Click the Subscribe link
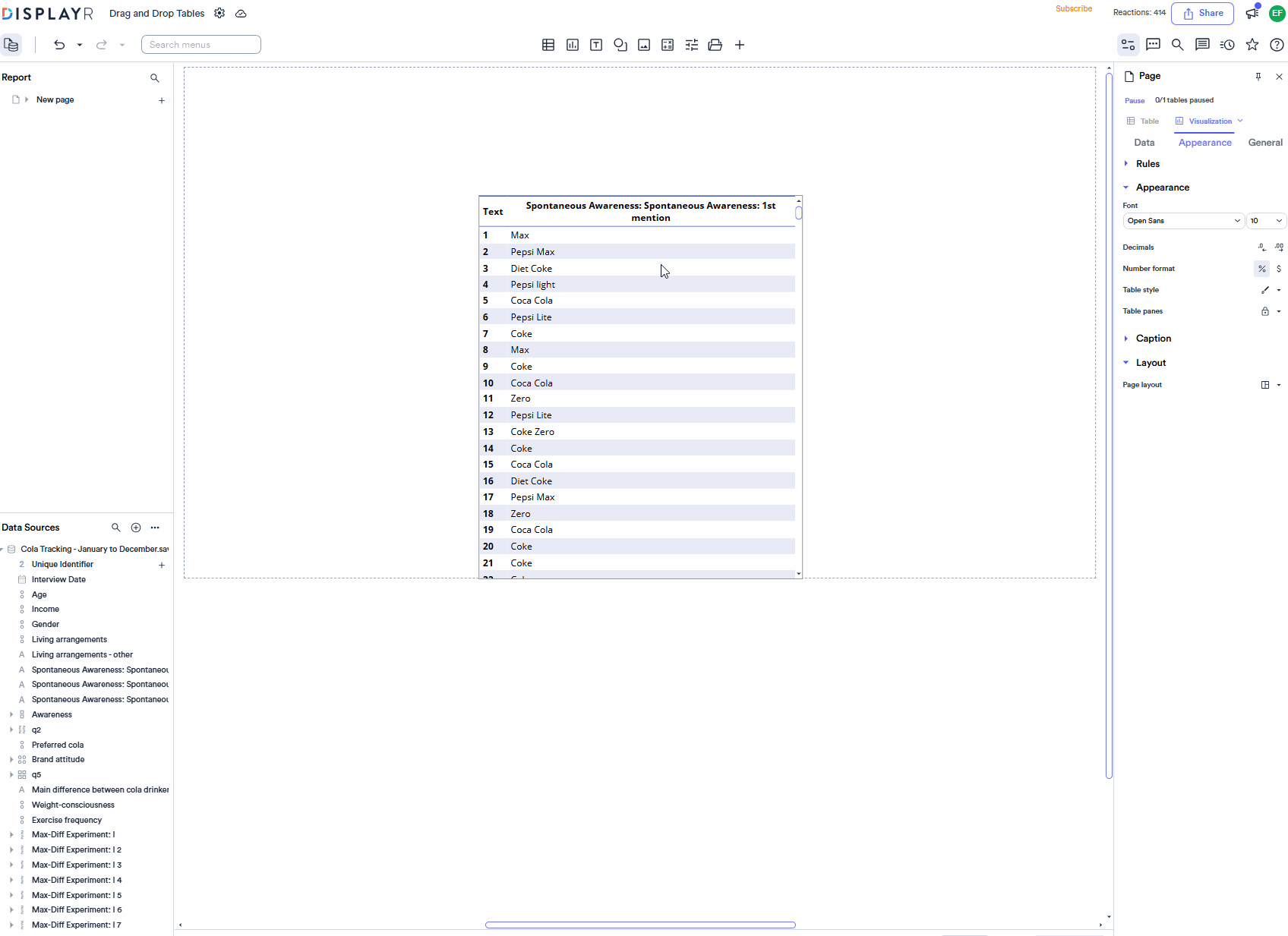1288x936 pixels. [1074, 8]
